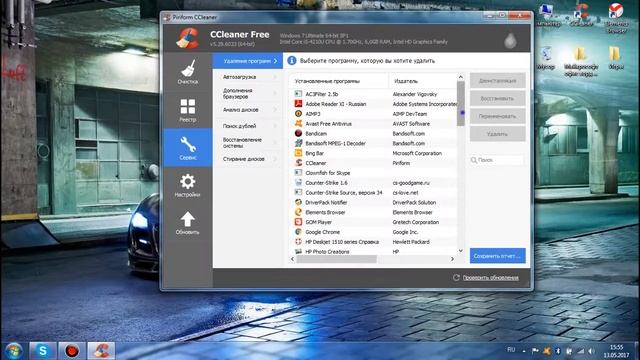Focus the Поиск search field
This screenshot has height=360, width=640.
point(497,160)
